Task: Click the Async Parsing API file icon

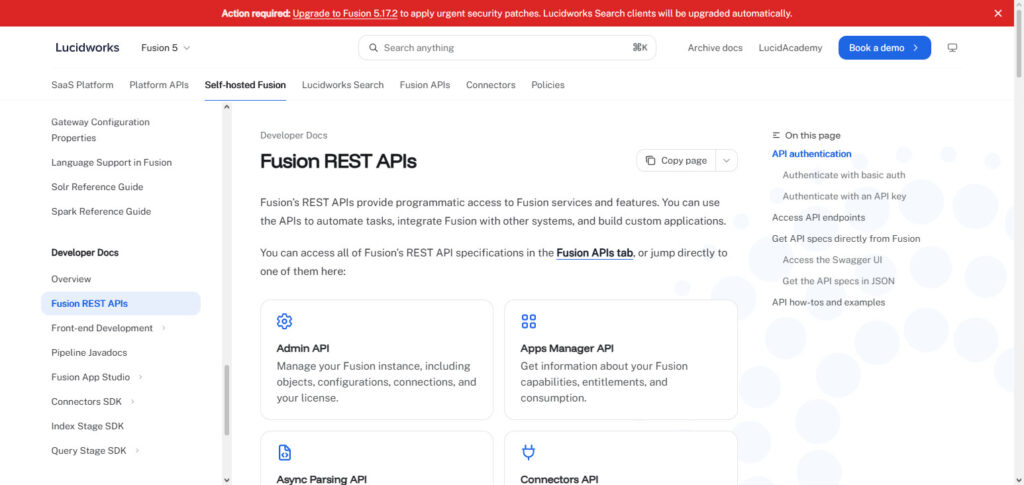Action: (x=284, y=452)
